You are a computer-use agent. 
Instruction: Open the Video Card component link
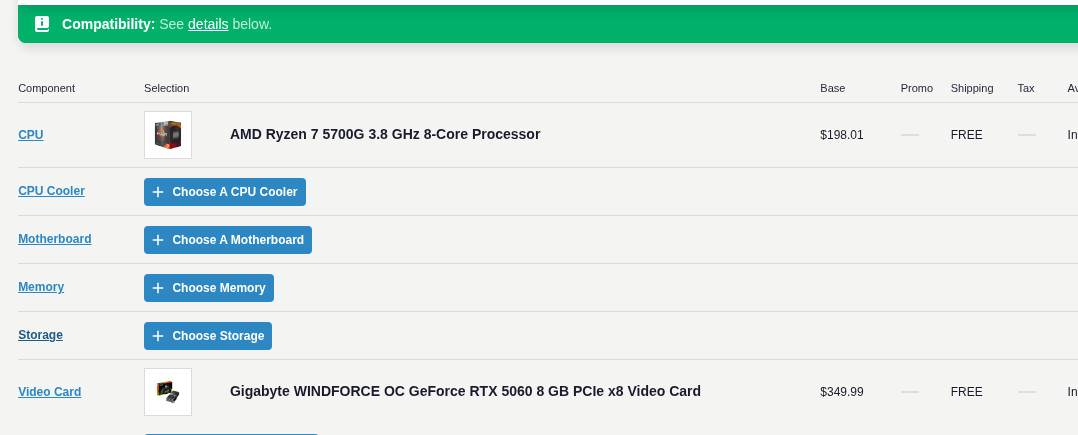coord(50,392)
